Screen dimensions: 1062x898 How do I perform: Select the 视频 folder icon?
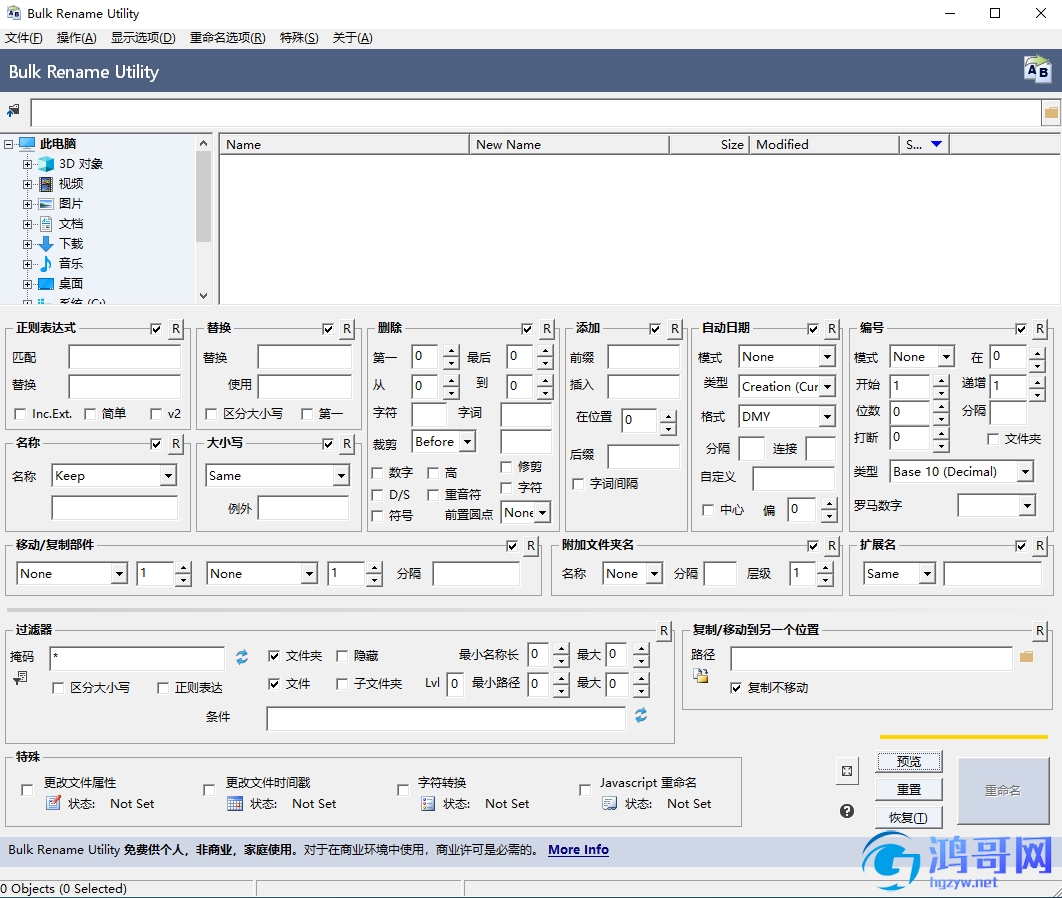pos(46,184)
